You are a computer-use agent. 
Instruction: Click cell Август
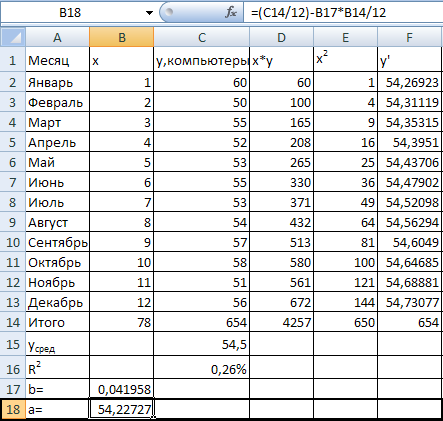click(x=57, y=222)
